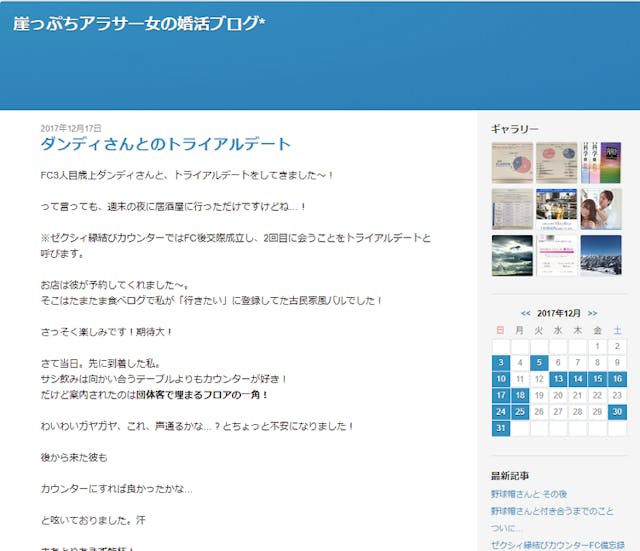The width and height of the screenshot is (640, 551).
Task: Select calendar date 31
Action: point(501,428)
